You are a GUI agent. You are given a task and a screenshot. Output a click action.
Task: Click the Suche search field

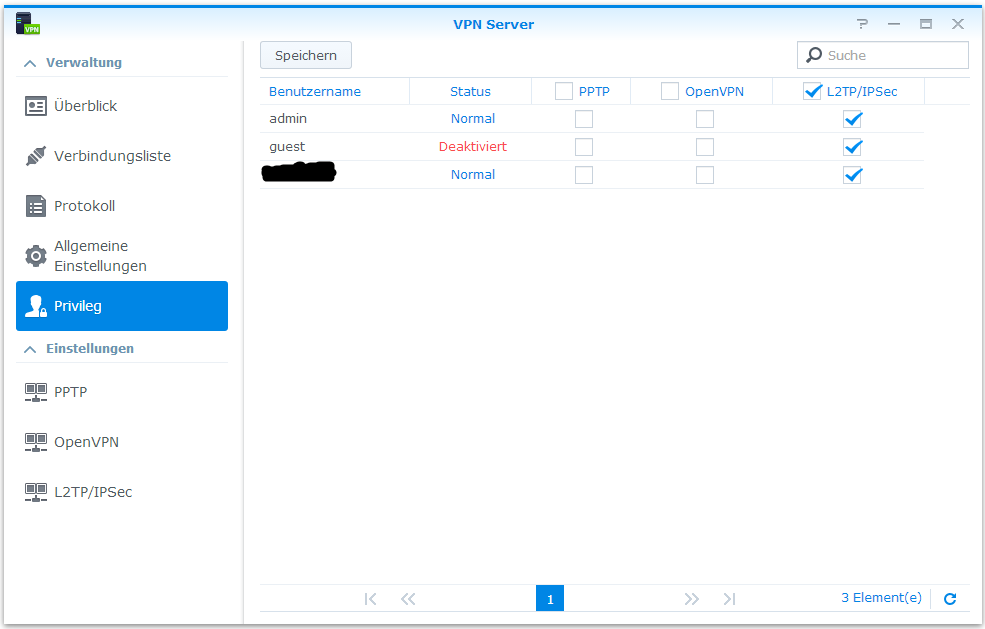tap(890, 55)
